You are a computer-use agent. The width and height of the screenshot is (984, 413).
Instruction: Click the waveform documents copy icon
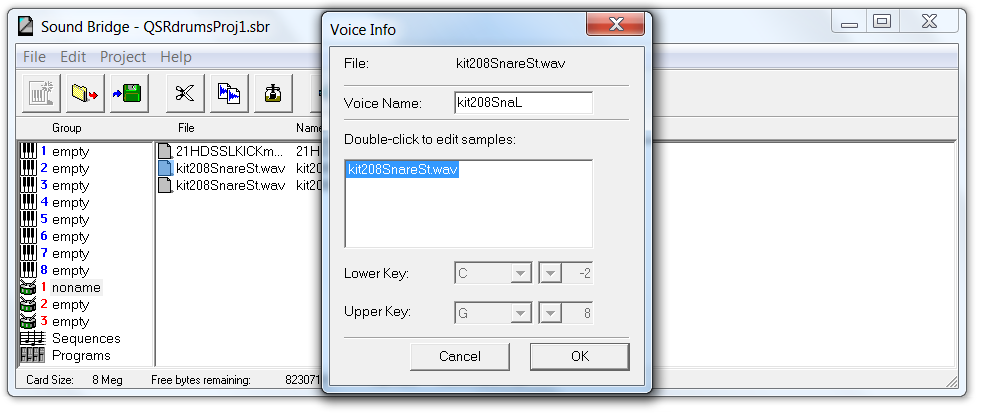click(229, 94)
